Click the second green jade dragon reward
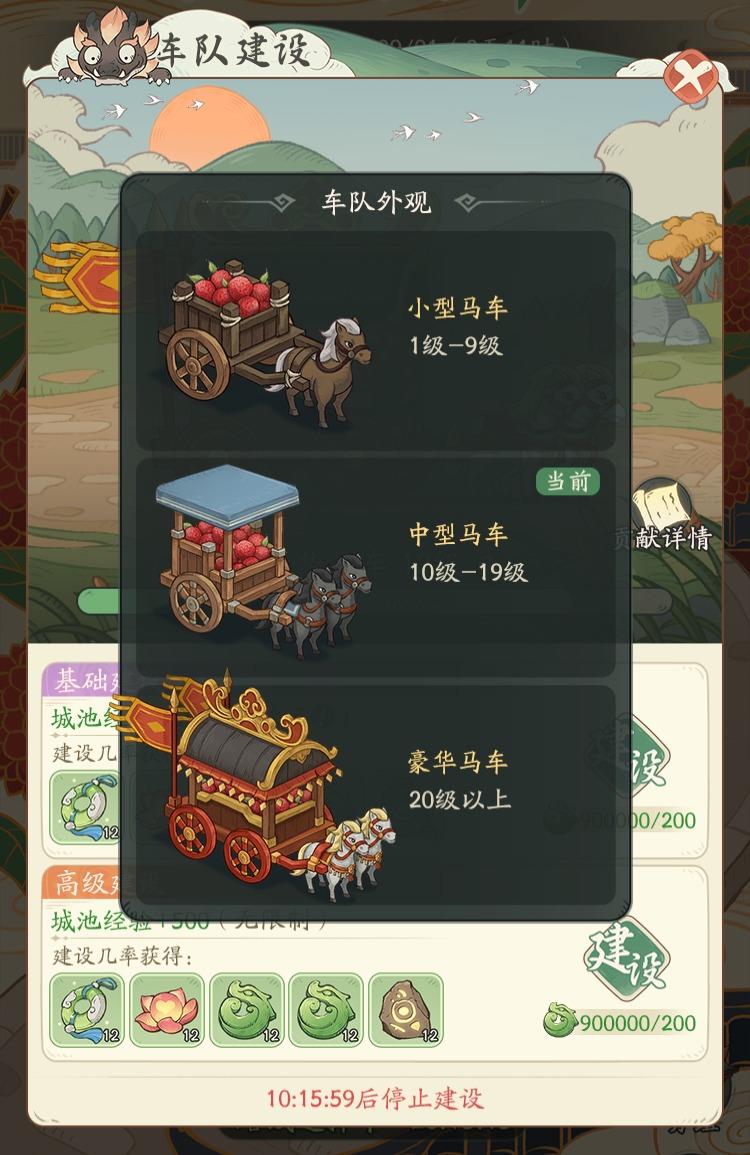The height and width of the screenshot is (1155, 750). [326, 1010]
